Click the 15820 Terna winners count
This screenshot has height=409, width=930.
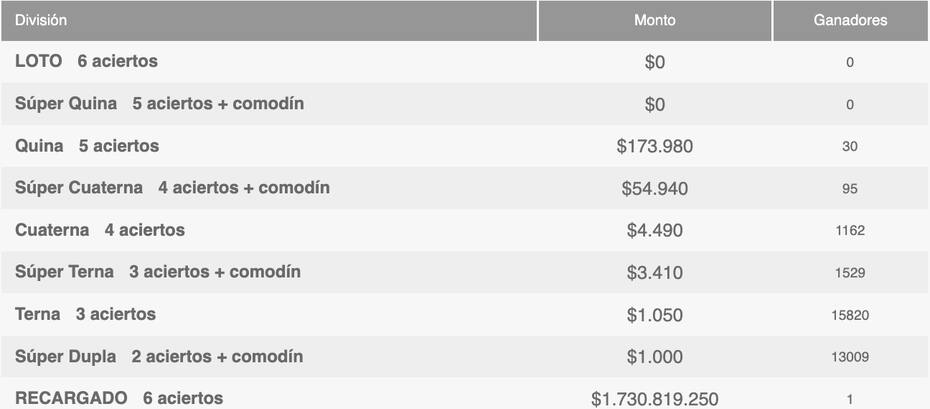coord(850,315)
